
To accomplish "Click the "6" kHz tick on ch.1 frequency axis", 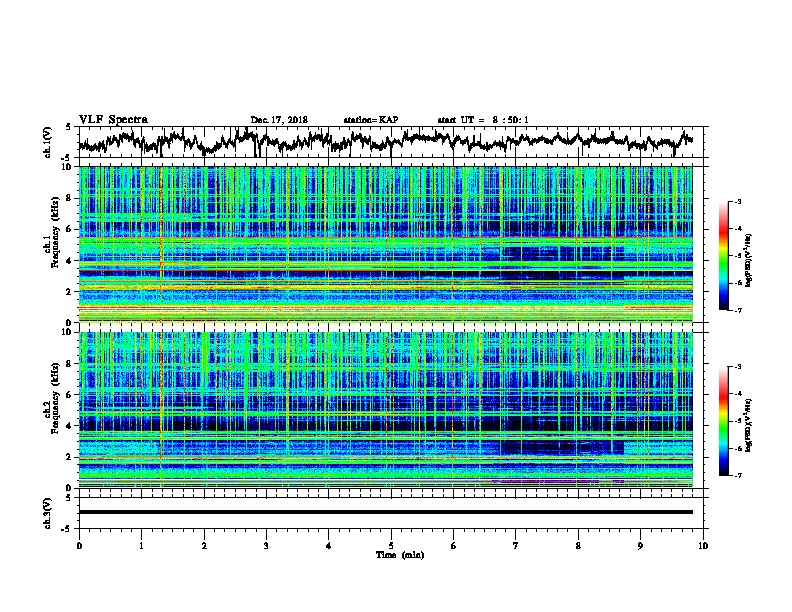I will point(71,229).
